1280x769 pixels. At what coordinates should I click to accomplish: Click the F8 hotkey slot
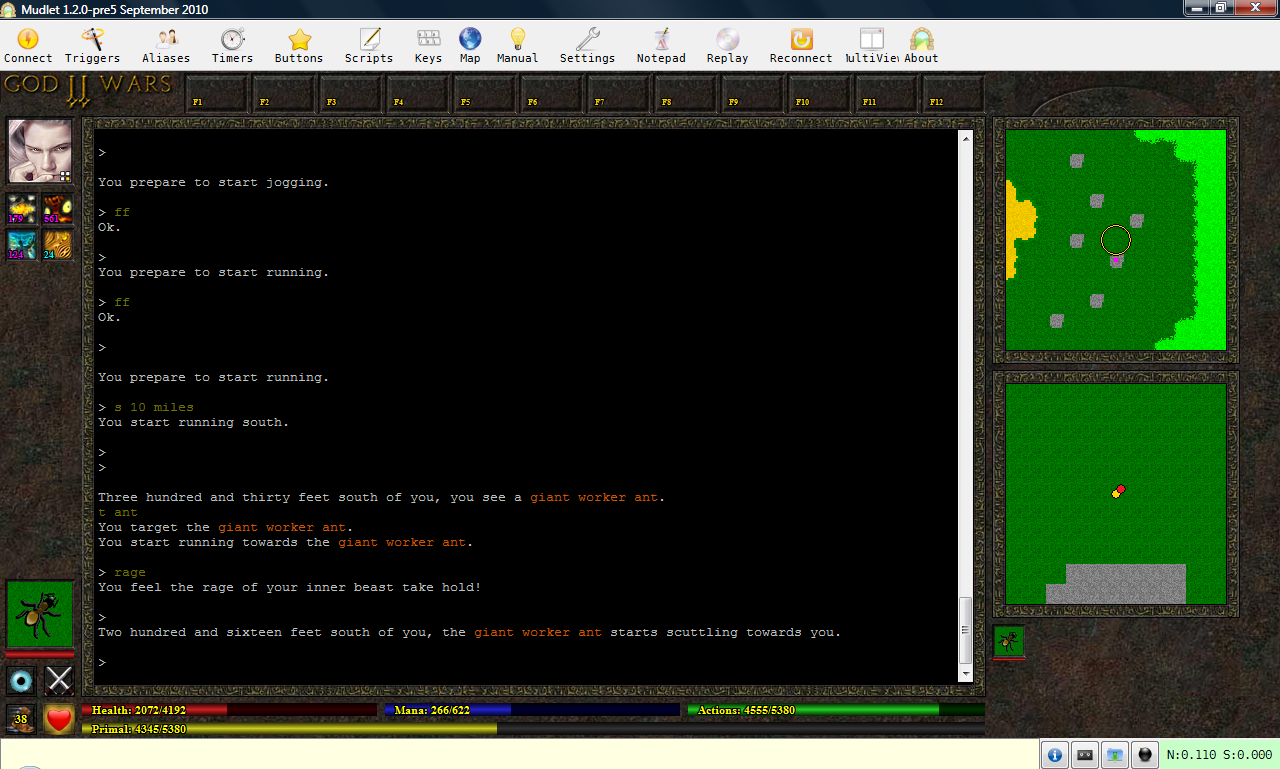tap(685, 93)
